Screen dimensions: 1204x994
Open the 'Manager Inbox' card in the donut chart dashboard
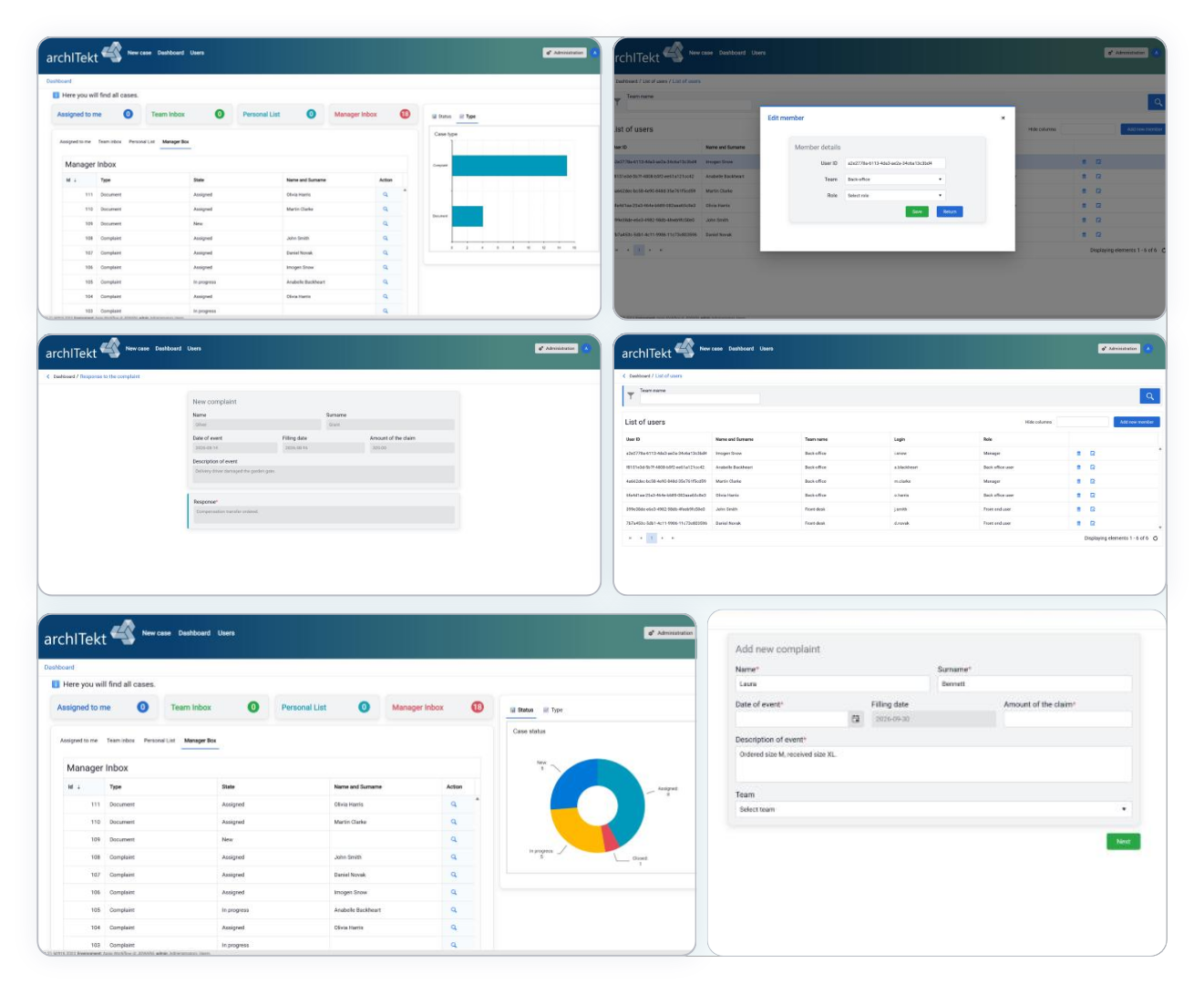438,708
